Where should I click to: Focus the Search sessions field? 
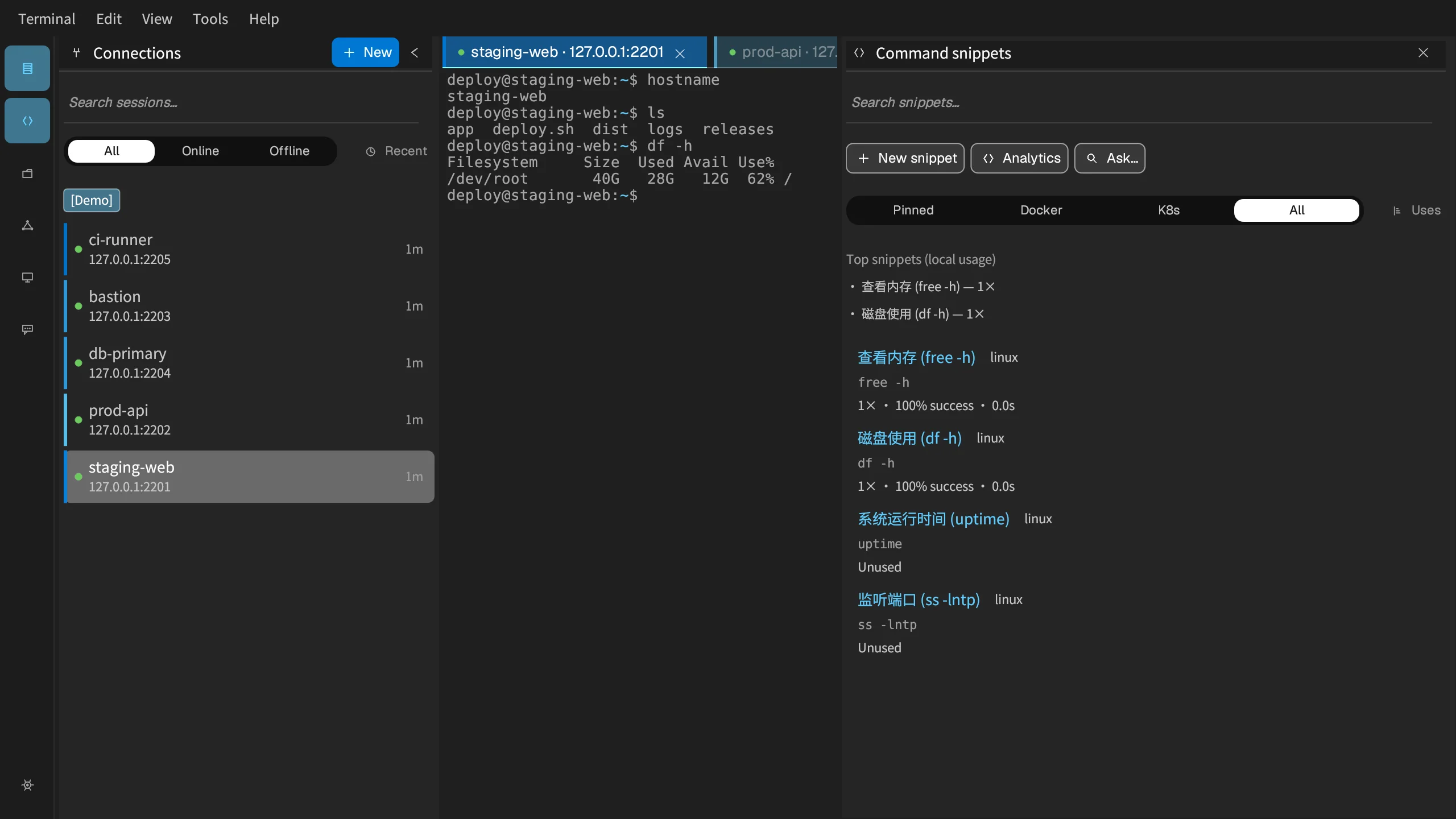241,102
